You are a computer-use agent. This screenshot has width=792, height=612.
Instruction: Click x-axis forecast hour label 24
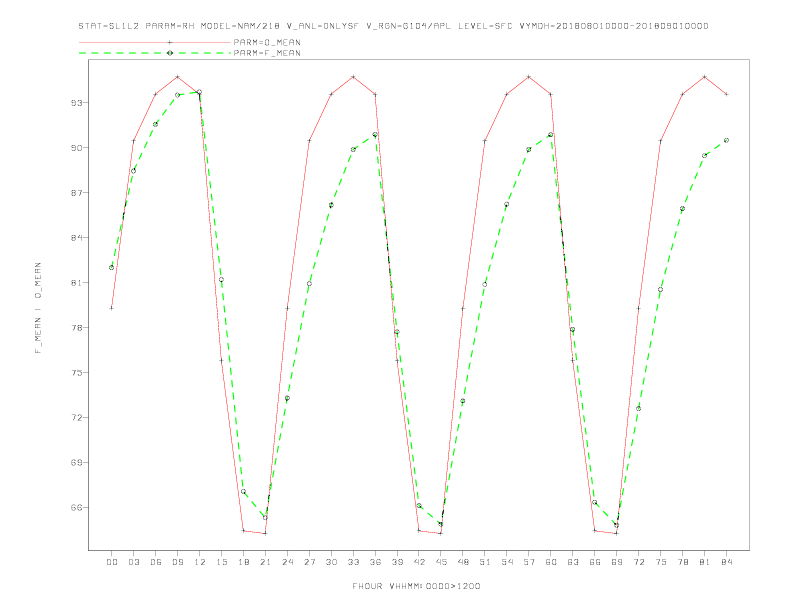click(287, 562)
